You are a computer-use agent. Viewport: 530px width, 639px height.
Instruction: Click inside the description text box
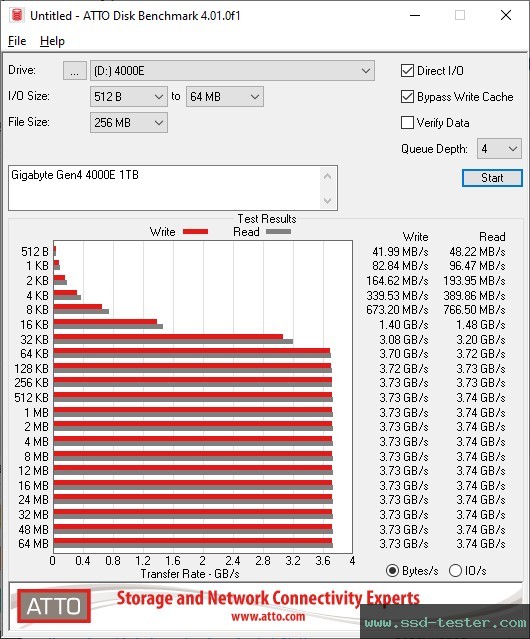click(x=165, y=188)
